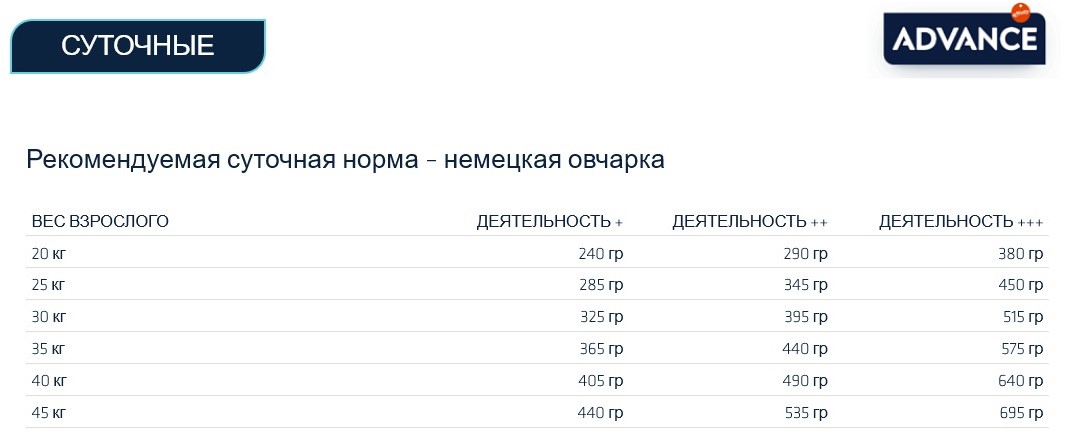Screen dimensions: 1076x445
Task: Select the 30 кг weight row label
Action: point(49,317)
